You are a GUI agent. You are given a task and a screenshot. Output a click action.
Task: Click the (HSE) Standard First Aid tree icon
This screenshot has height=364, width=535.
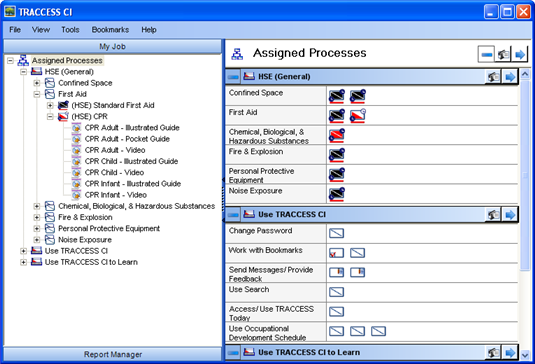tap(63, 105)
